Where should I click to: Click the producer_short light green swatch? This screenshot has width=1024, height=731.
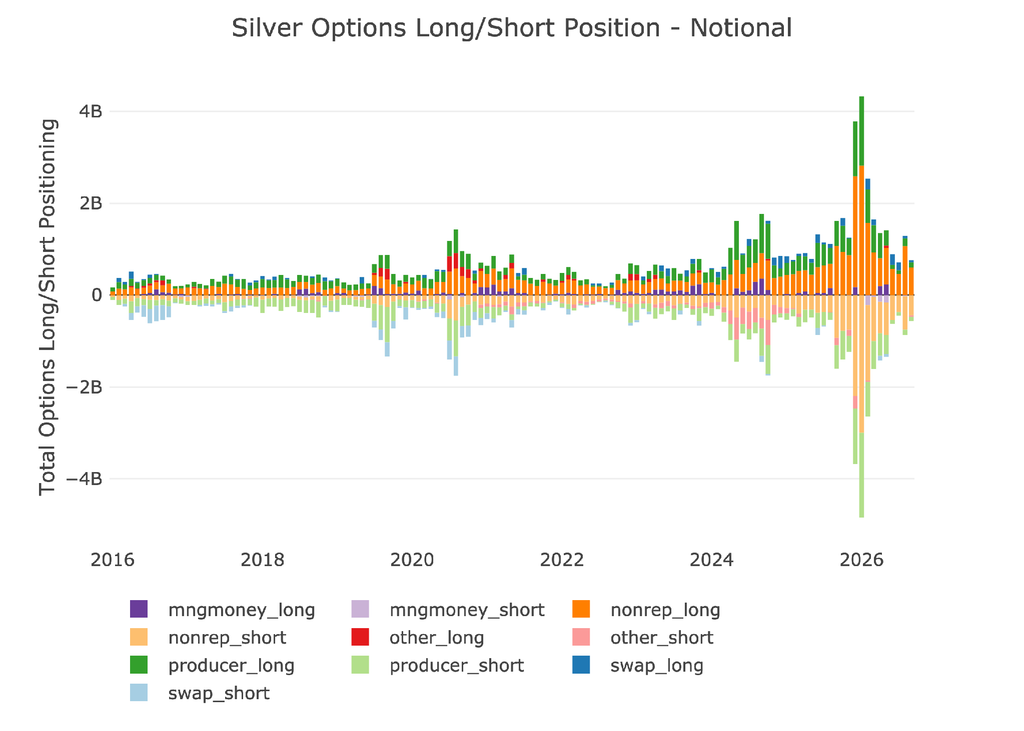coord(360,665)
